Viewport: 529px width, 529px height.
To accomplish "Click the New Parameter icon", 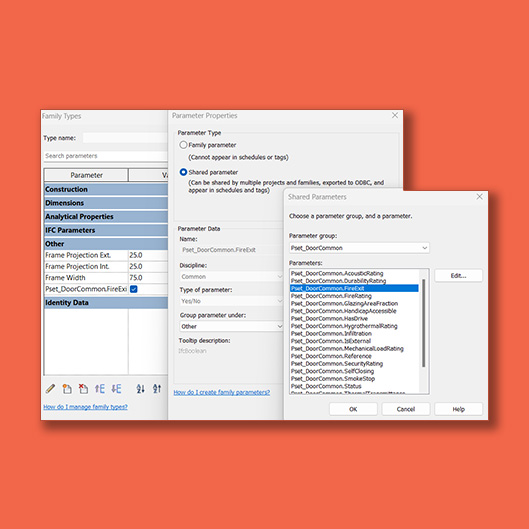I will coord(67,389).
